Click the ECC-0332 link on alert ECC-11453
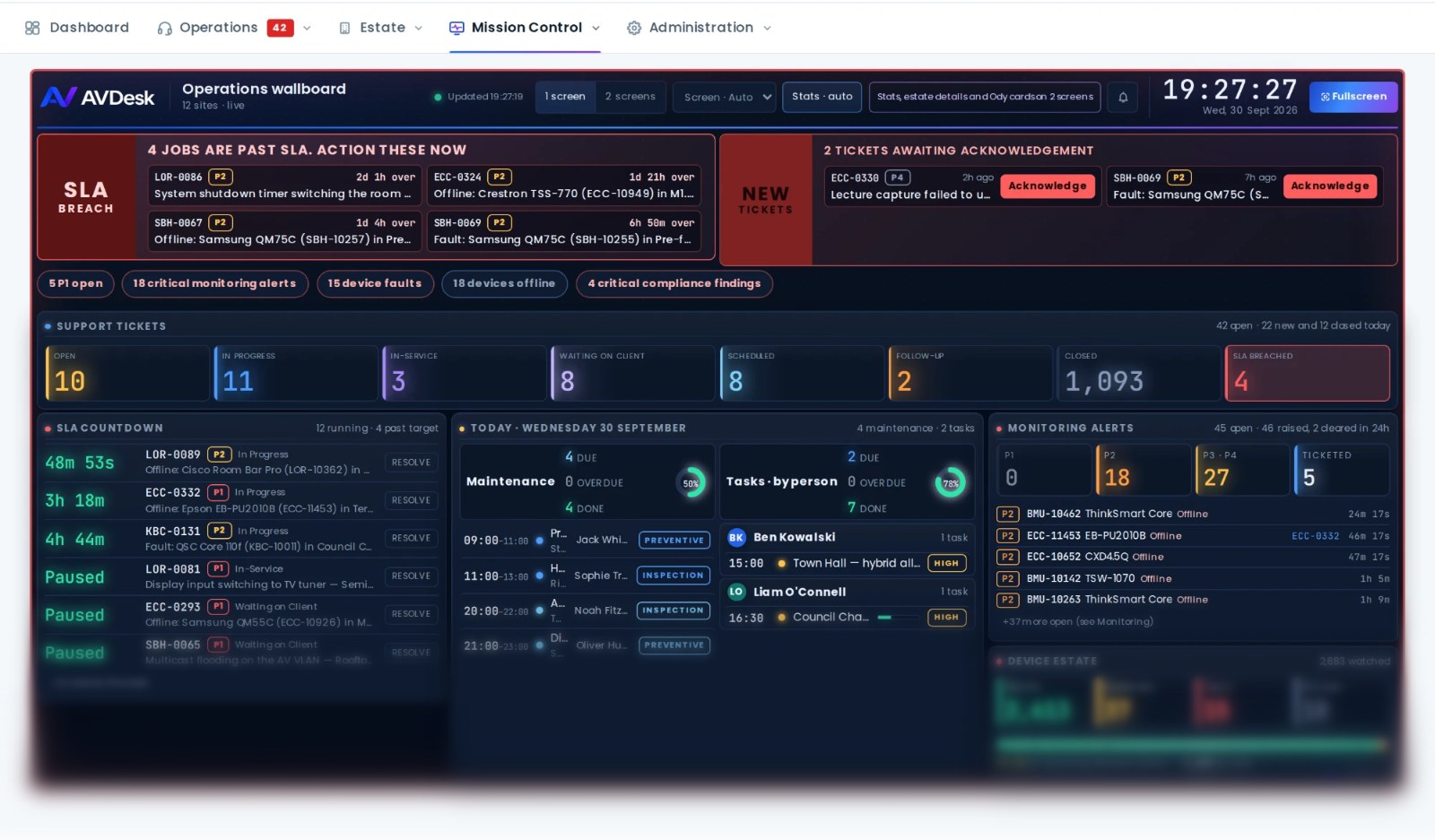The height and width of the screenshot is (840, 1435). [1315, 536]
